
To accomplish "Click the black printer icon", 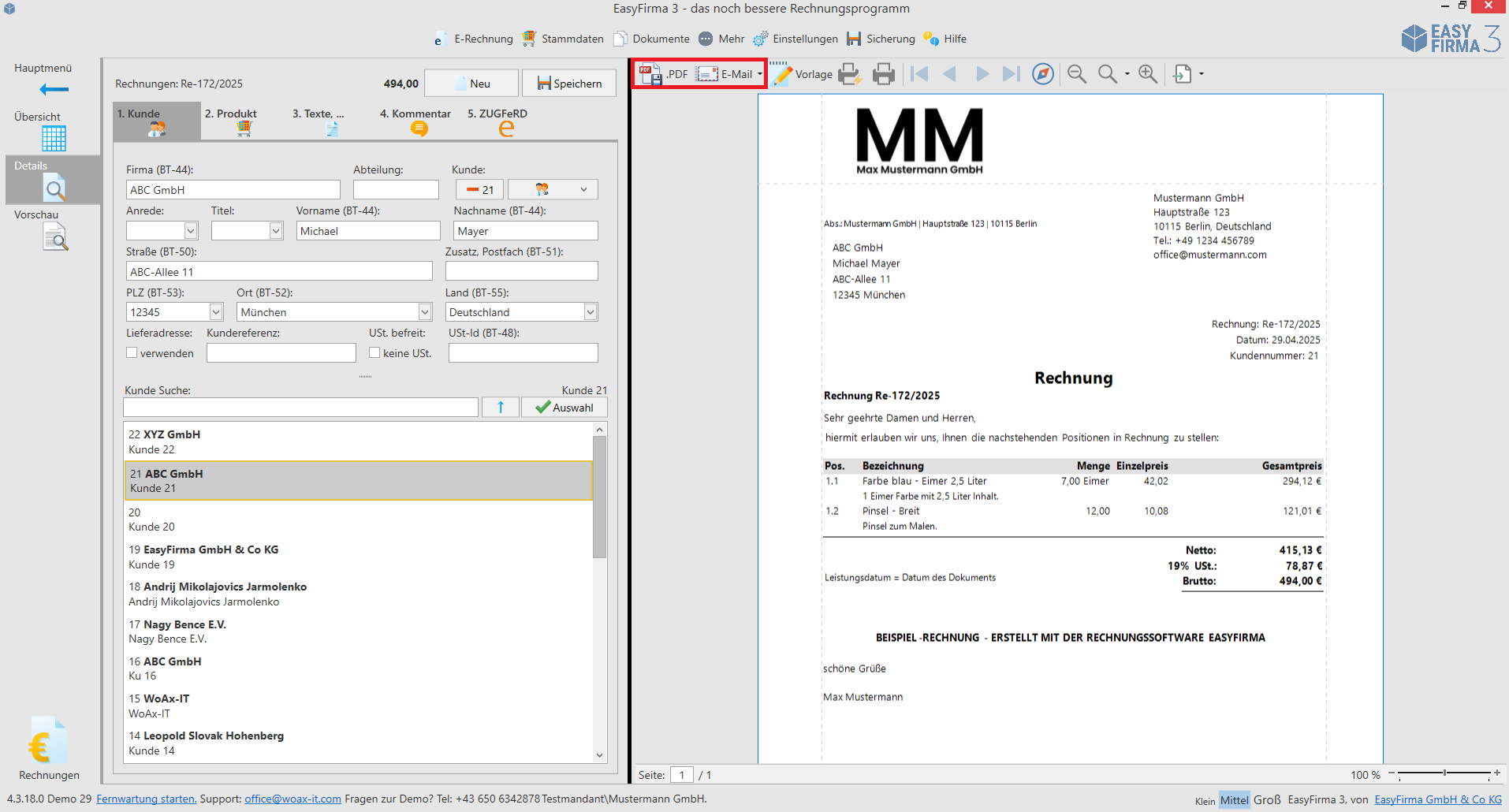I will (884, 74).
